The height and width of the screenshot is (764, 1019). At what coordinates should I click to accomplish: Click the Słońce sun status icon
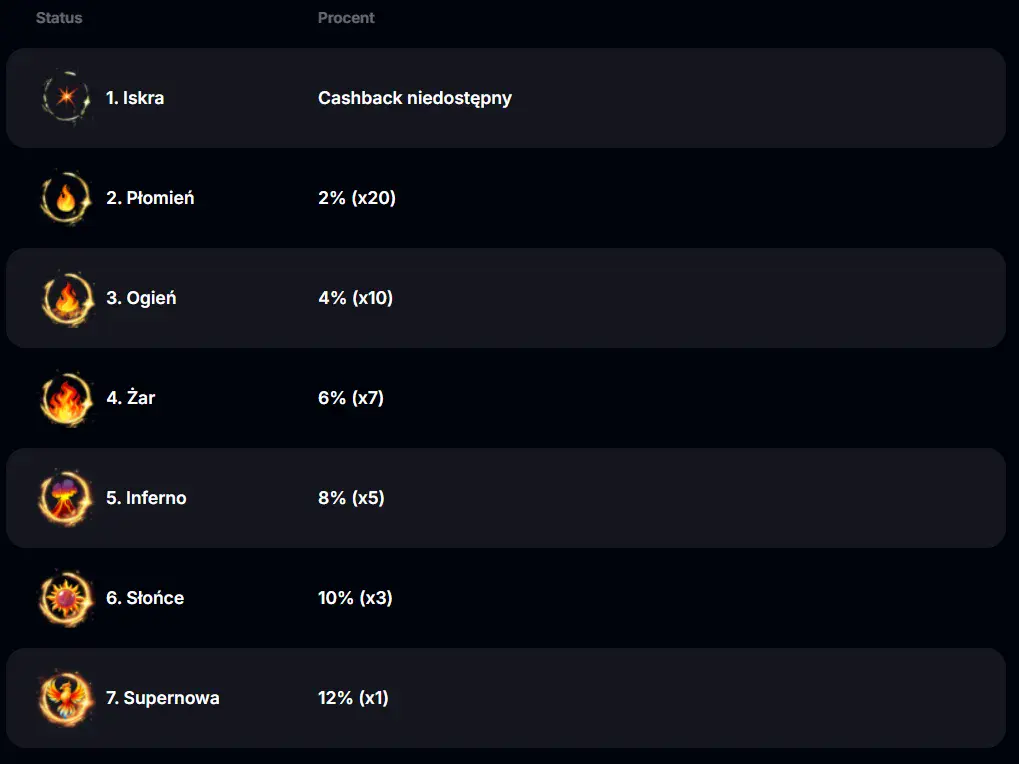[x=66, y=598]
